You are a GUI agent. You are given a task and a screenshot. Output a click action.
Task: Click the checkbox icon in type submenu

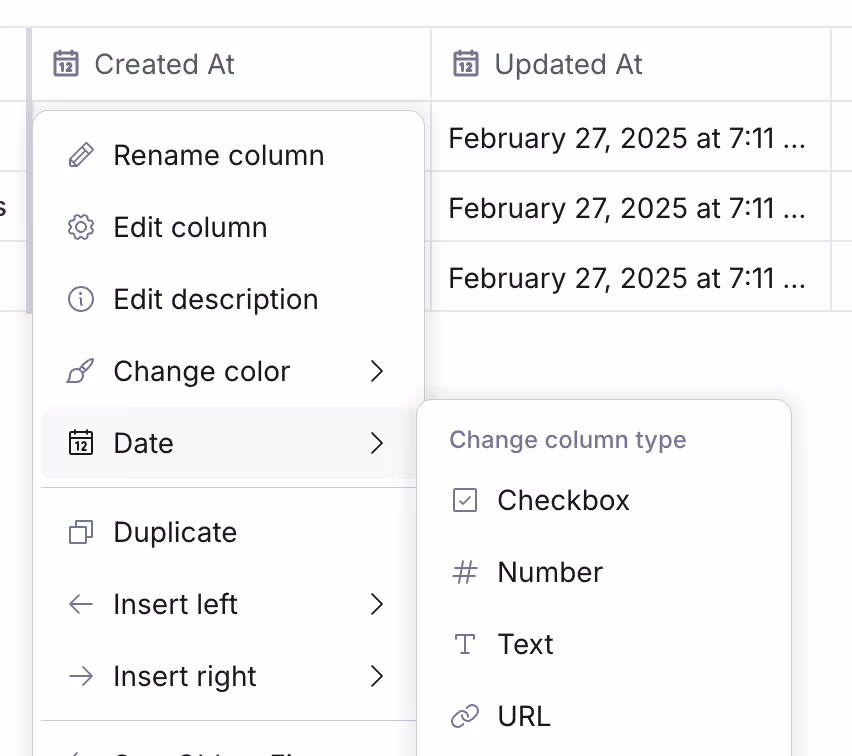(465, 500)
